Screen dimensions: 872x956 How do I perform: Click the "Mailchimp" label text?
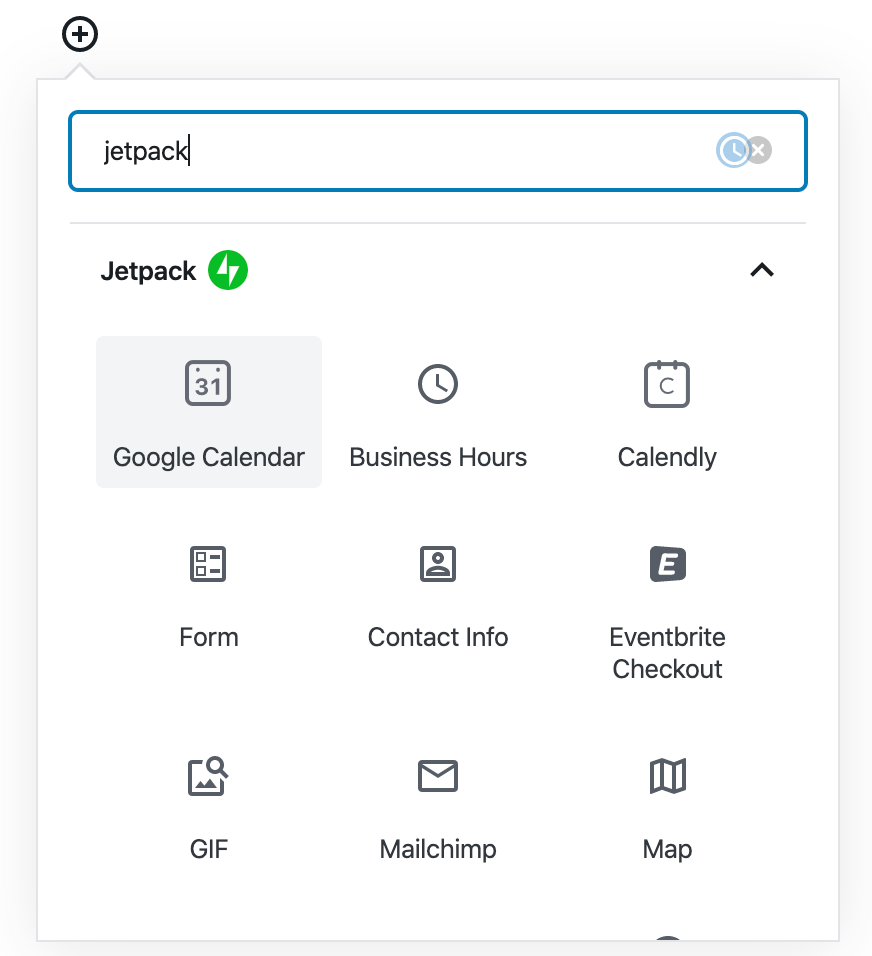[x=438, y=849]
